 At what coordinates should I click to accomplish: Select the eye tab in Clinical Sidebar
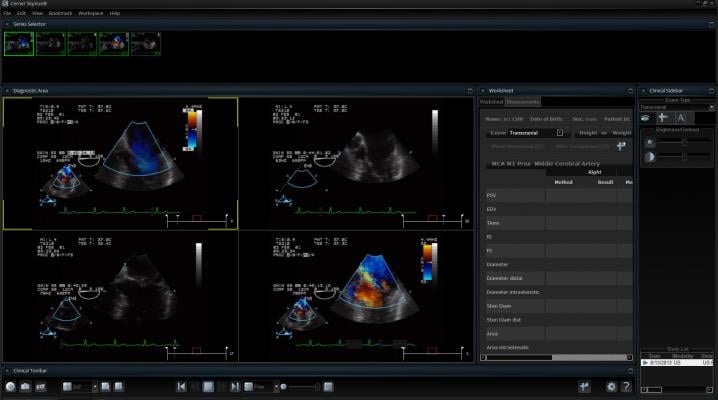click(647, 118)
